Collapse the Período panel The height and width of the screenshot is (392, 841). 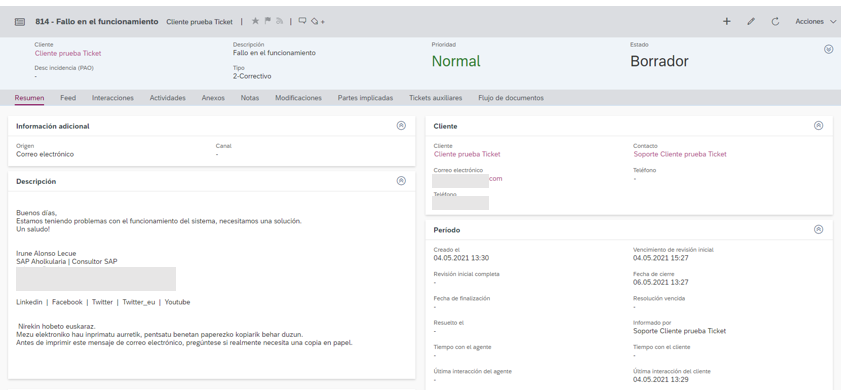pyautogui.click(x=818, y=230)
